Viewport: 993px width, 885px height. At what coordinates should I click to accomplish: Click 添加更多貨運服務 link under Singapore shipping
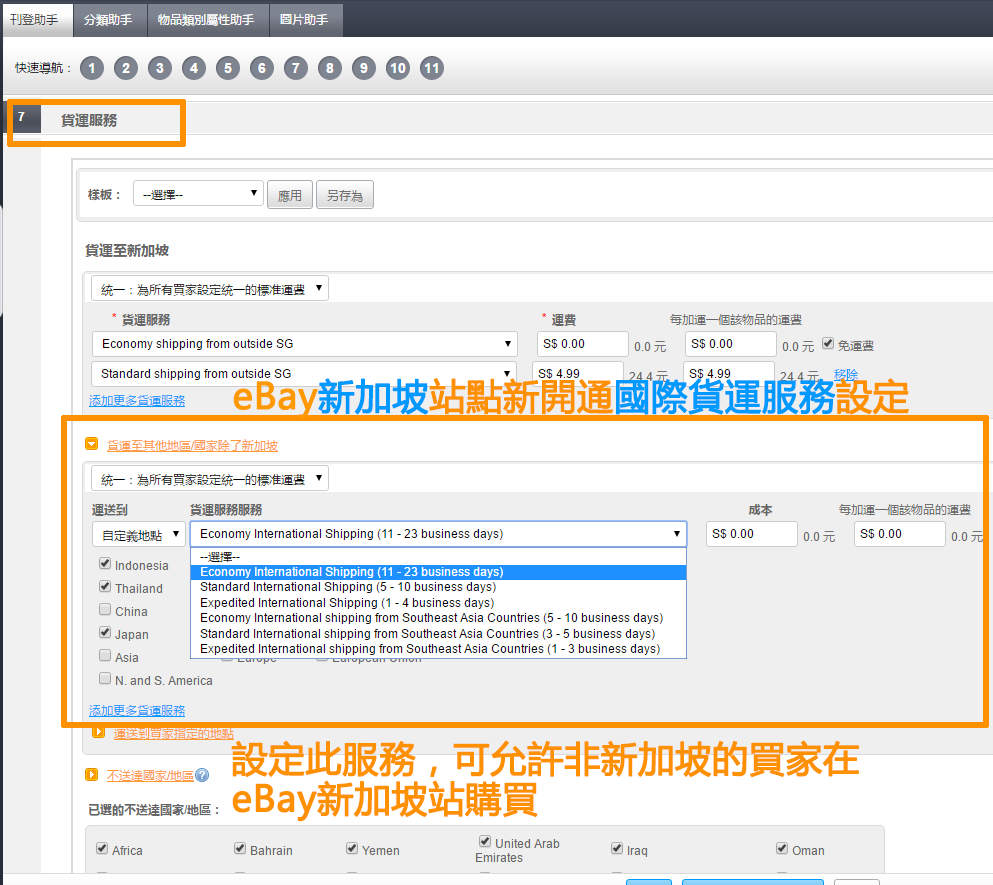click(137, 400)
